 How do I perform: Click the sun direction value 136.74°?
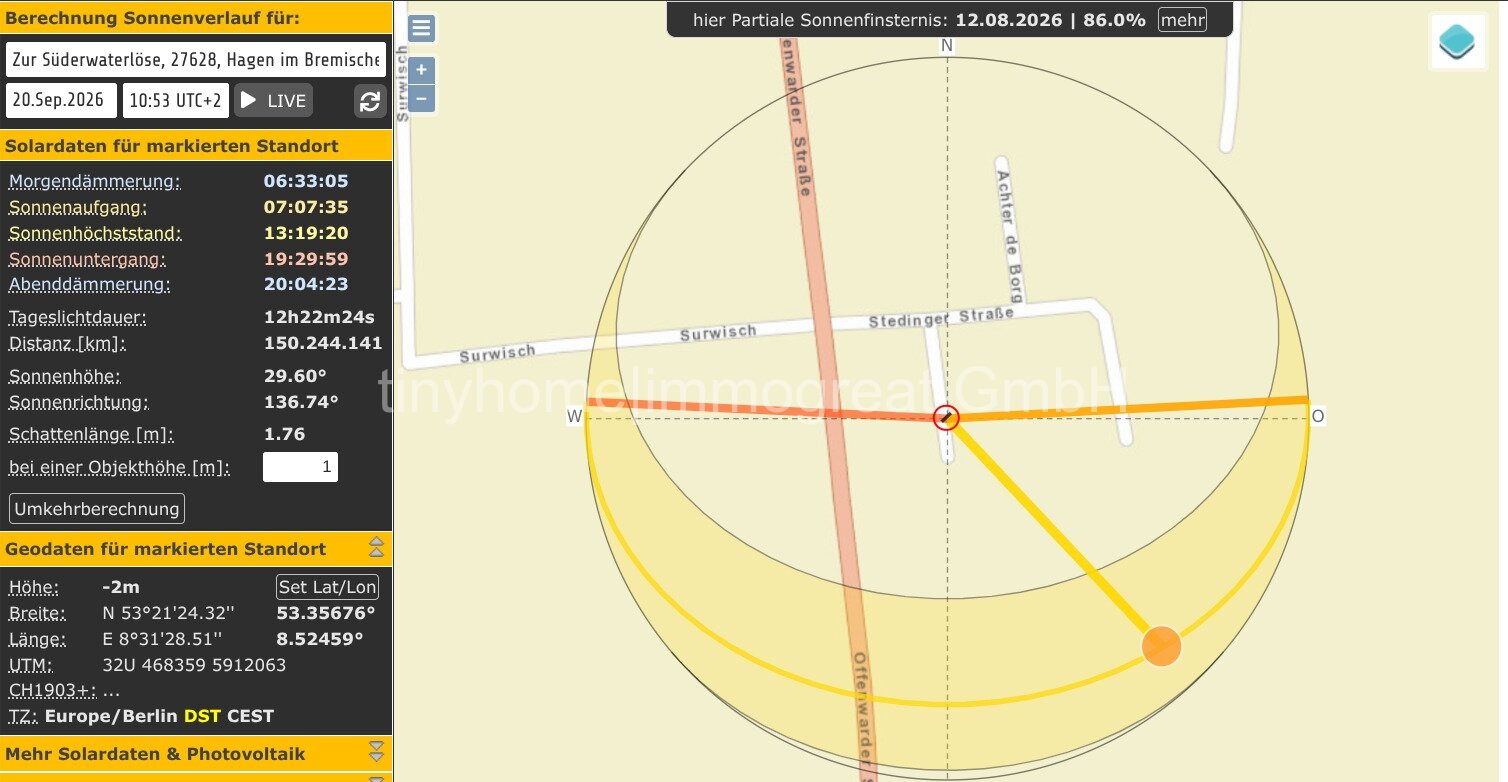click(301, 403)
